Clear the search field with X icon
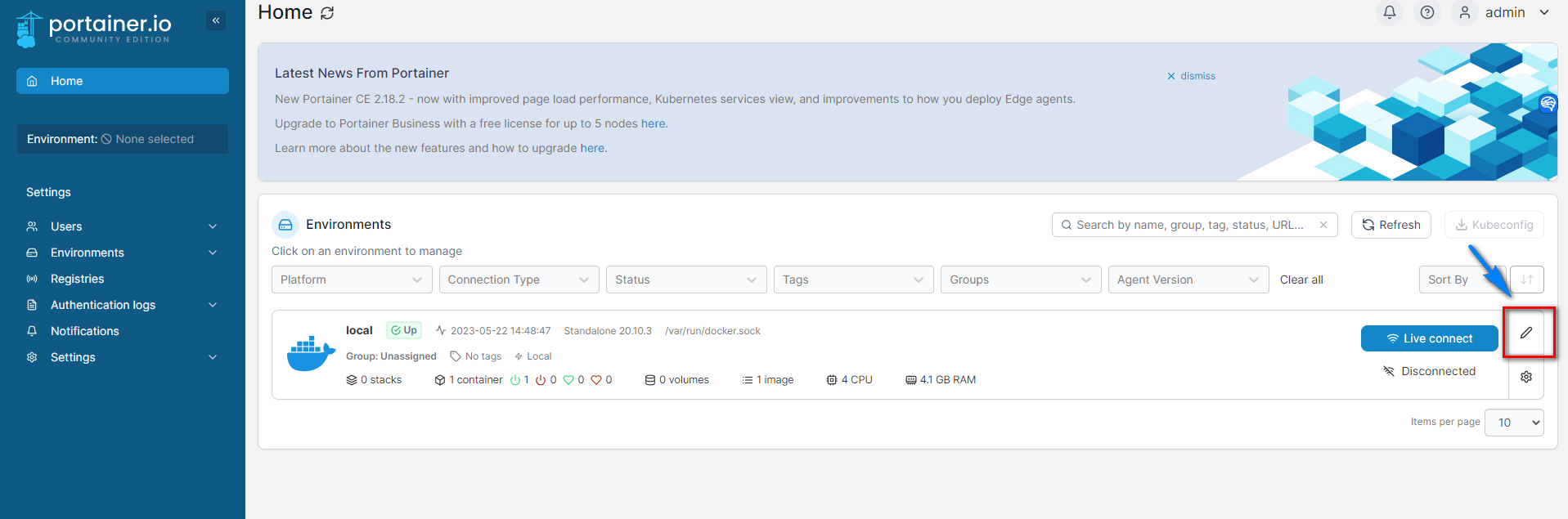Viewport: 1568px width, 519px height. [1323, 225]
